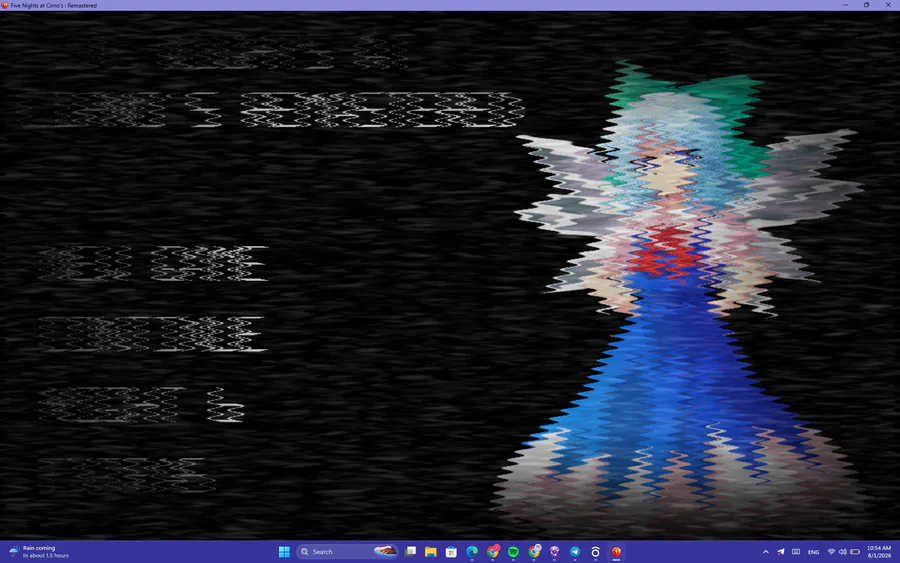
Task: Open Chrome icon with the profile badge
Action: click(534, 552)
